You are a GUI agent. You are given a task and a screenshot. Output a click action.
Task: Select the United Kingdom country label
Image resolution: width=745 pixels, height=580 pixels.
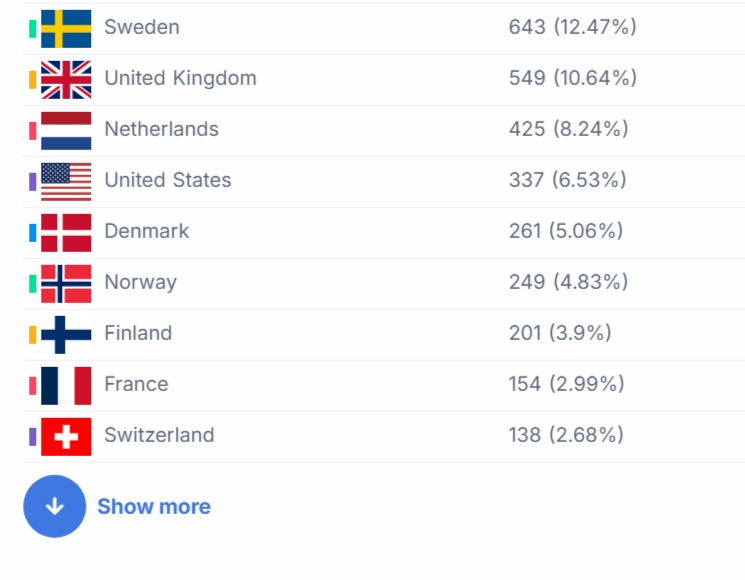pos(180,78)
